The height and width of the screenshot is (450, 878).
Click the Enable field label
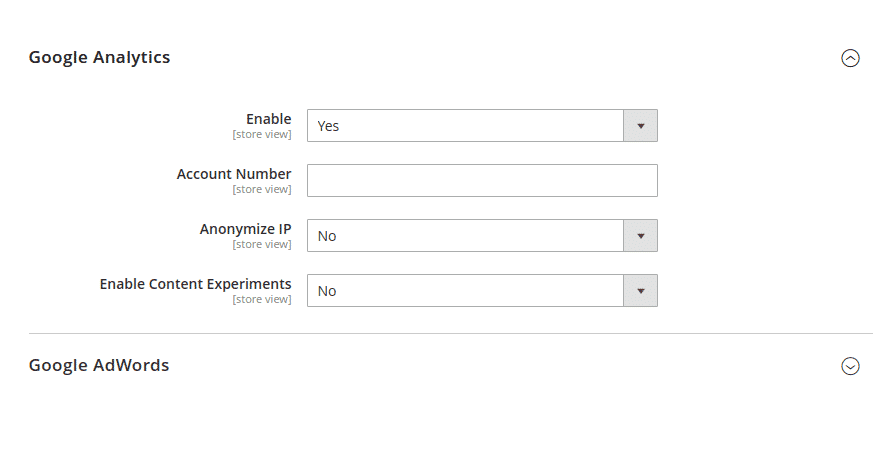coord(269,119)
